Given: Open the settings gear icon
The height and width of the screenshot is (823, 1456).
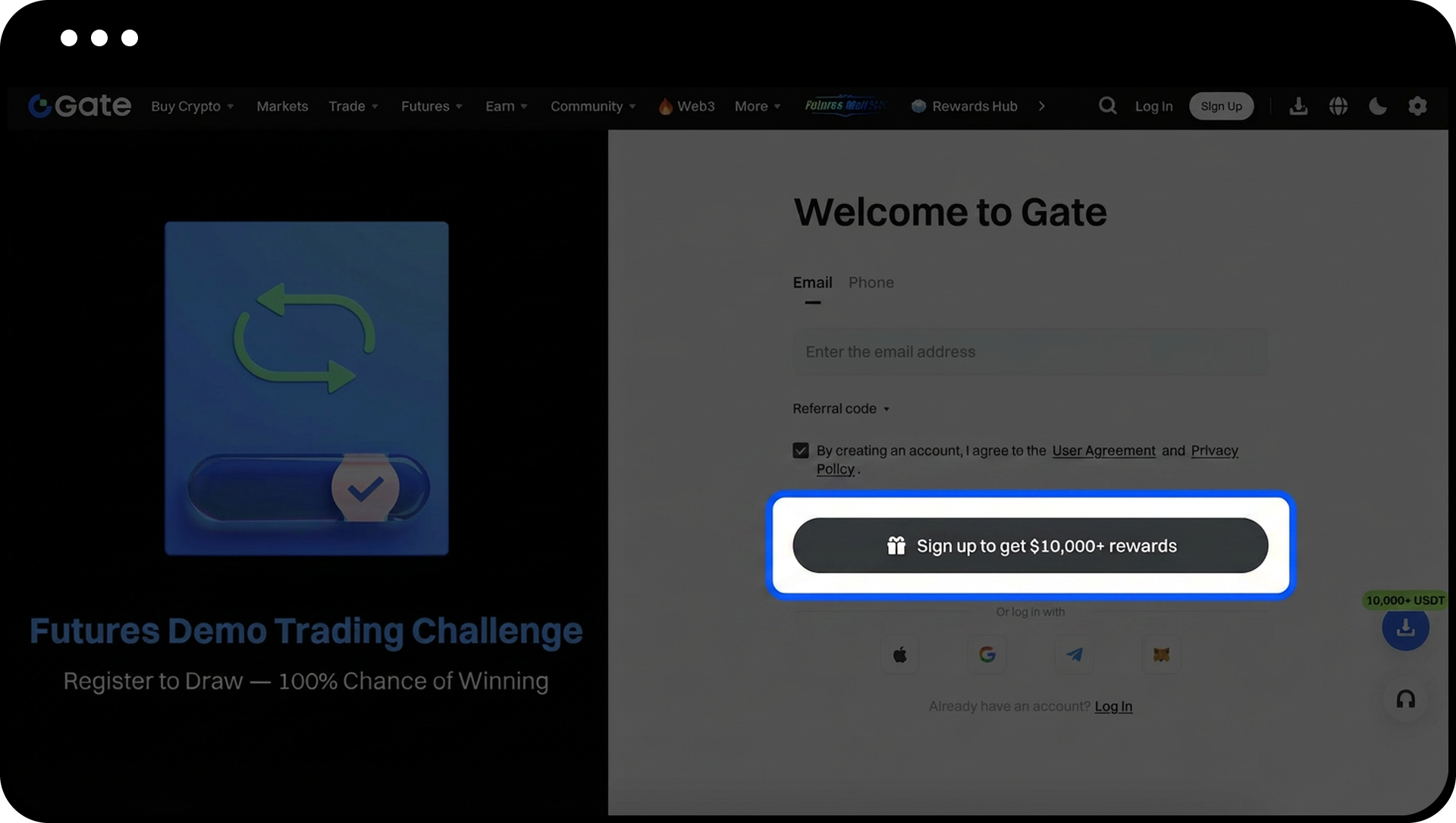Looking at the screenshot, I should 1417,106.
